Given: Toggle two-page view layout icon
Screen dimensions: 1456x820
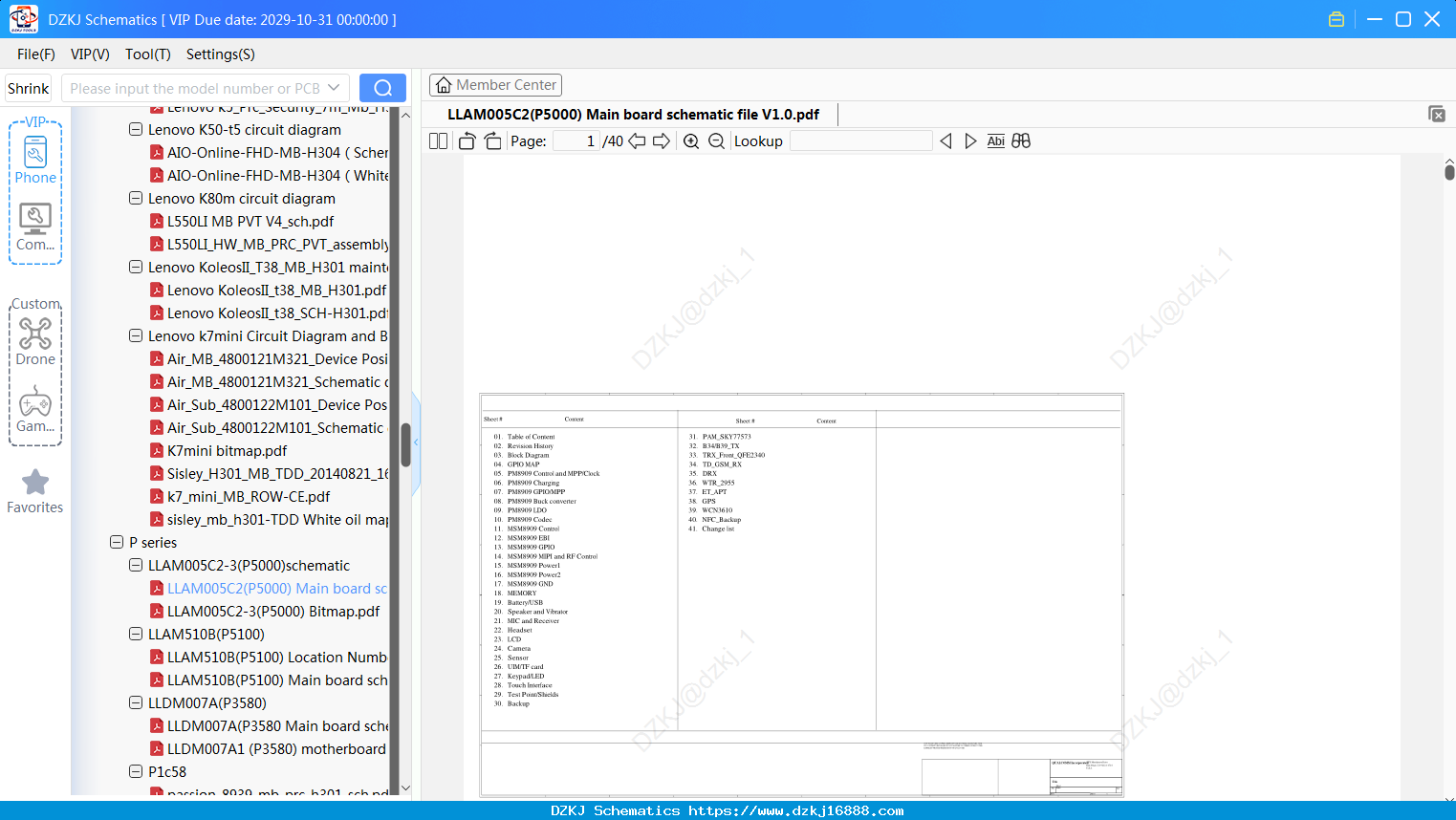Looking at the screenshot, I should [439, 141].
